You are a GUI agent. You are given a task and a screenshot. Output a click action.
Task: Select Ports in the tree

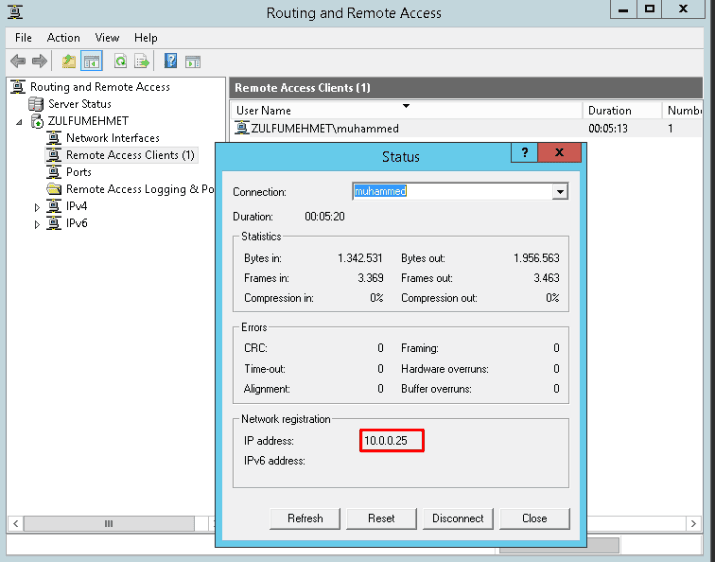[79, 172]
